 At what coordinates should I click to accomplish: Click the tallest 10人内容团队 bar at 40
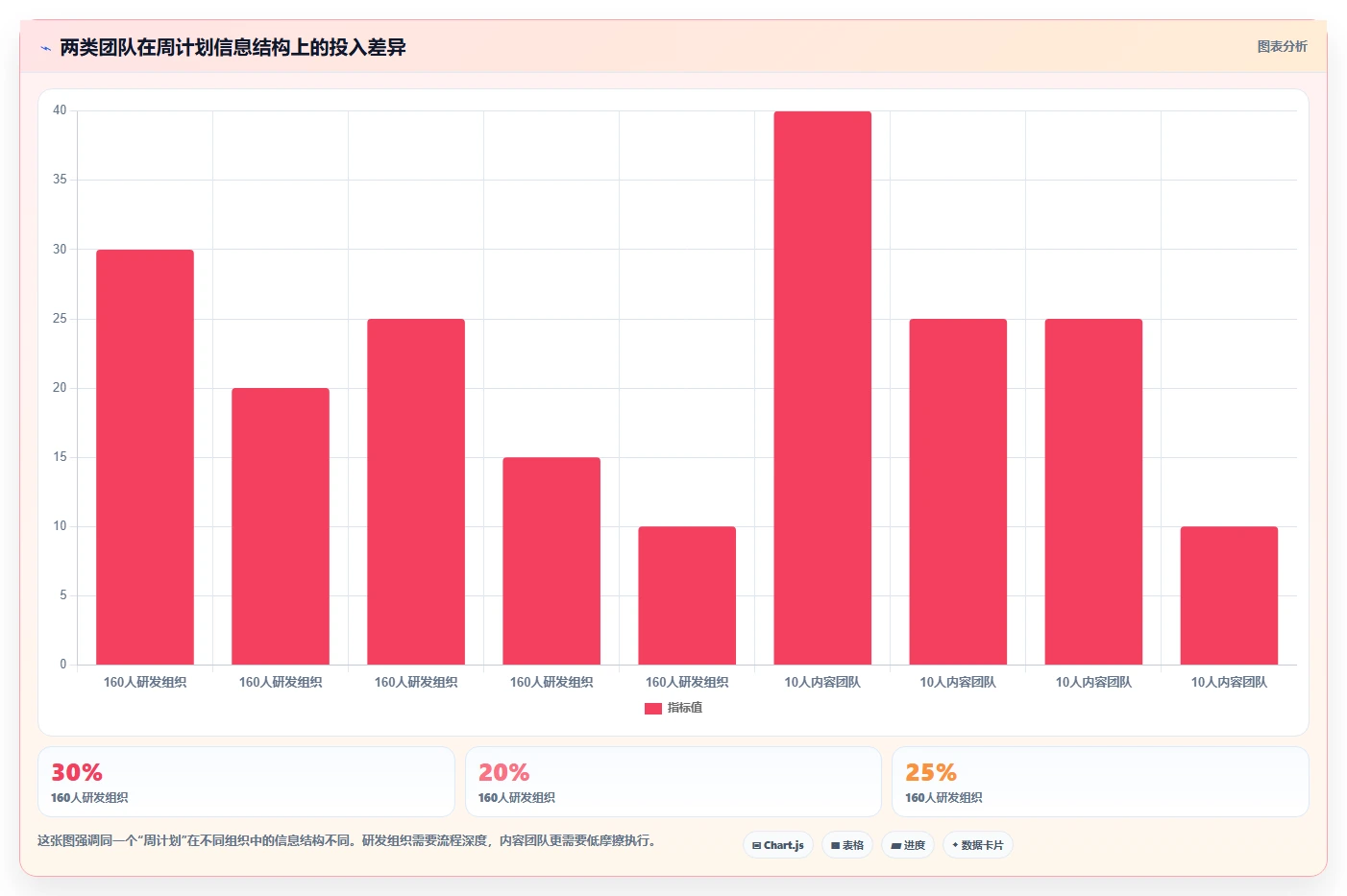pyautogui.click(x=822, y=388)
